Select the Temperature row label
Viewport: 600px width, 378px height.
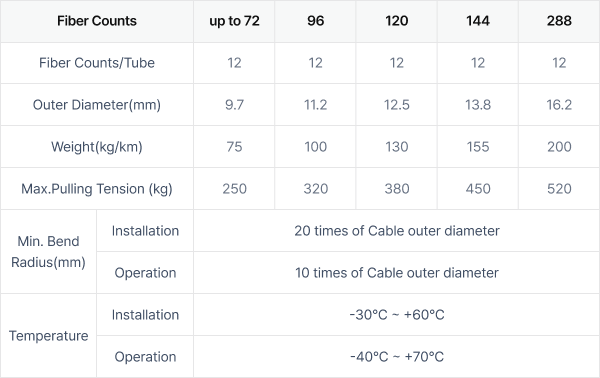click(48, 336)
